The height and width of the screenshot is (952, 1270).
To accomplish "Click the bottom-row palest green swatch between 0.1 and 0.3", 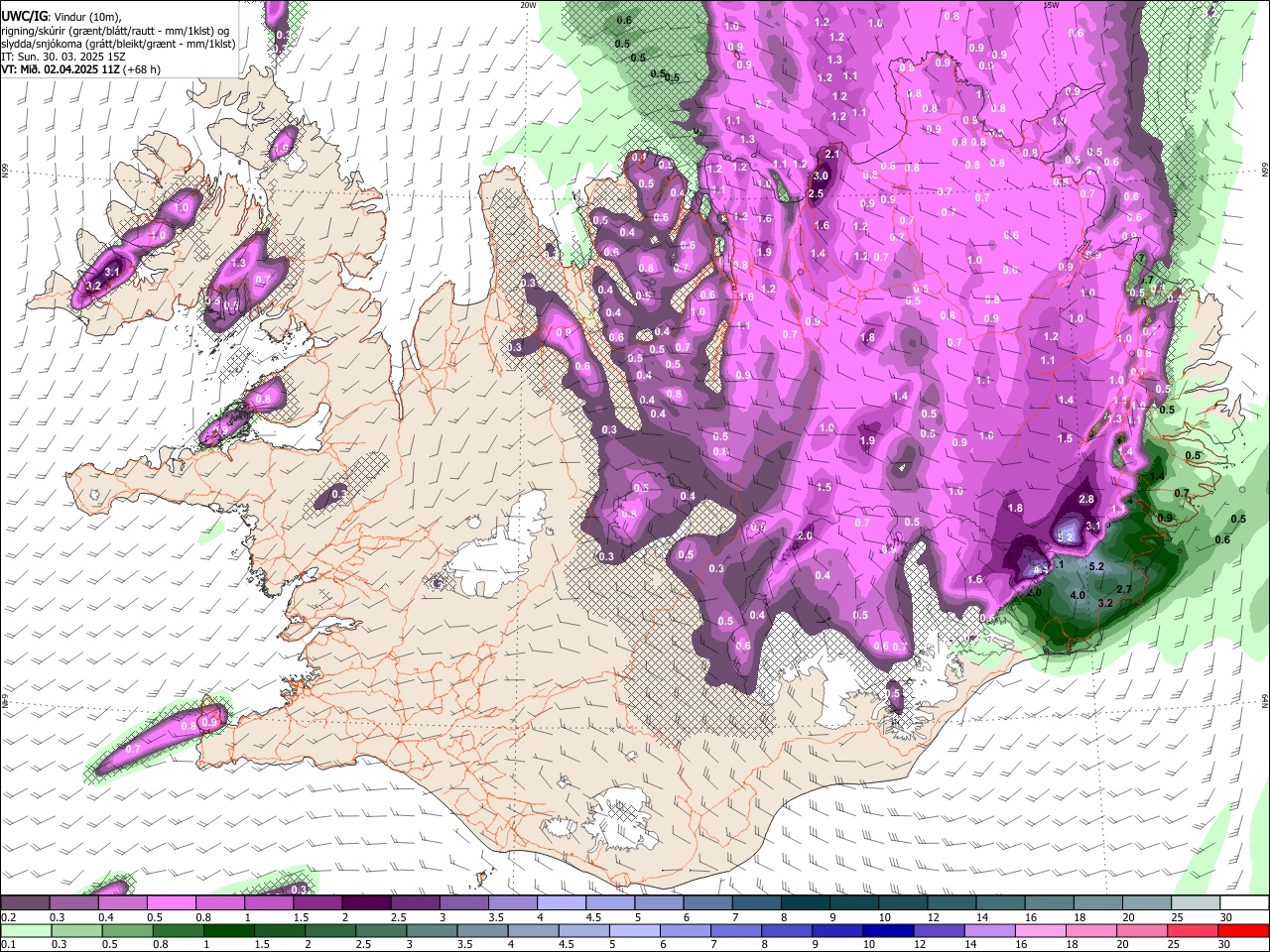I will click(x=25, y=930).
